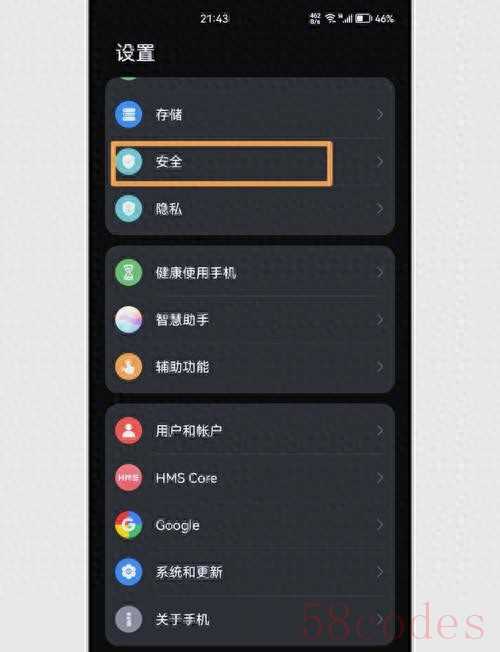Tap the HMS Core icon
500x652 pixels.
(129, 478)
